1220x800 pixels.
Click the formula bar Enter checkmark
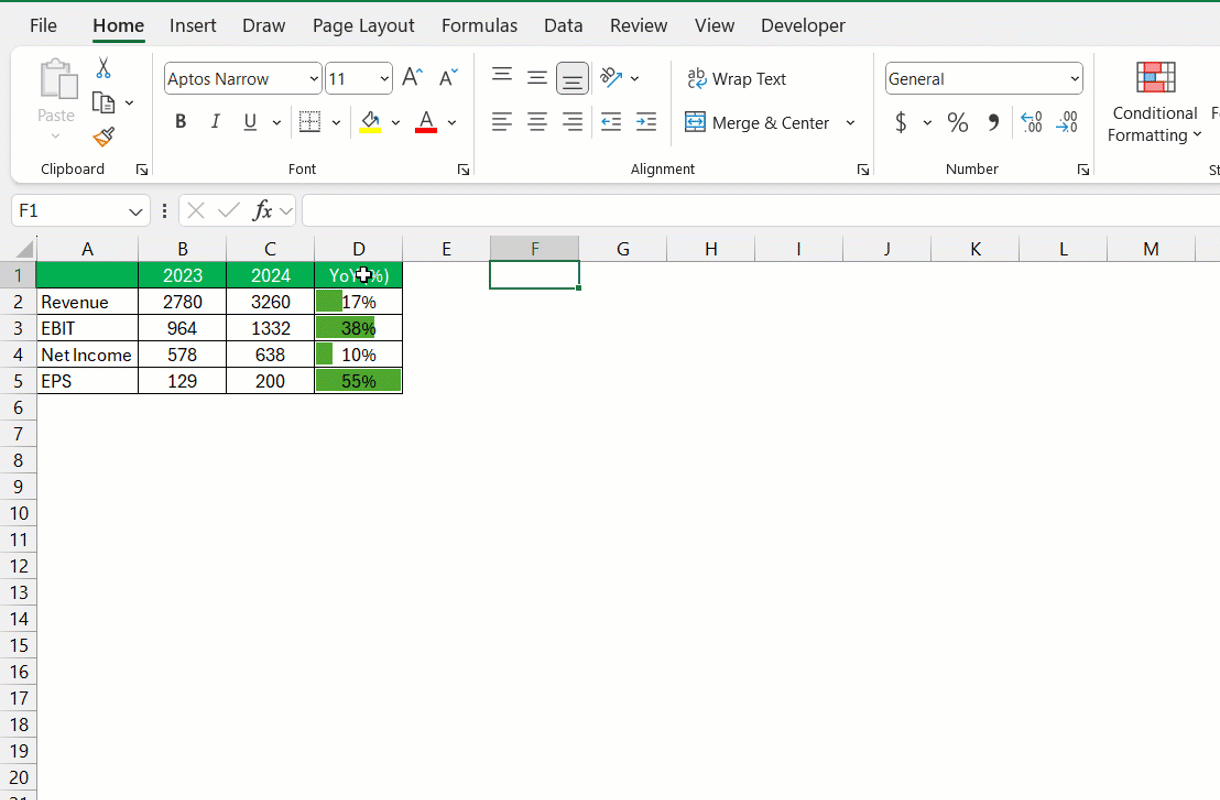point(229,210)
